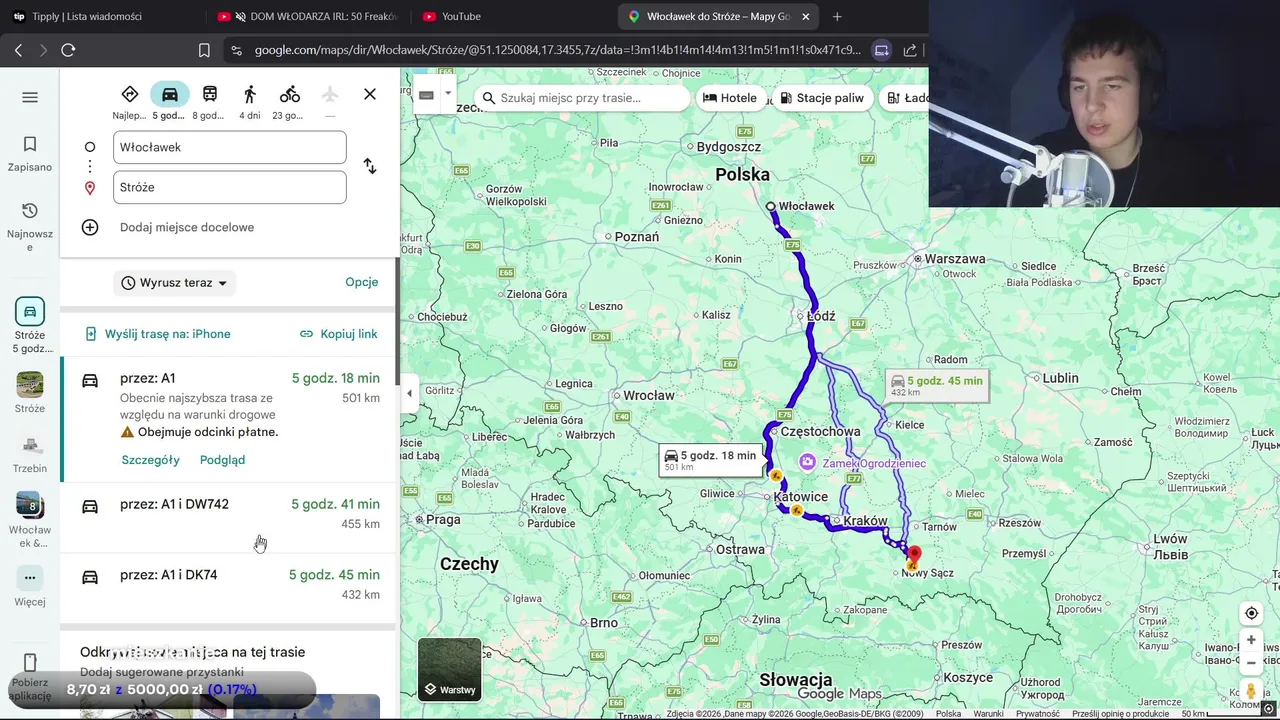Click the 5 godz. 45 min map label

[x=936, y=385]
